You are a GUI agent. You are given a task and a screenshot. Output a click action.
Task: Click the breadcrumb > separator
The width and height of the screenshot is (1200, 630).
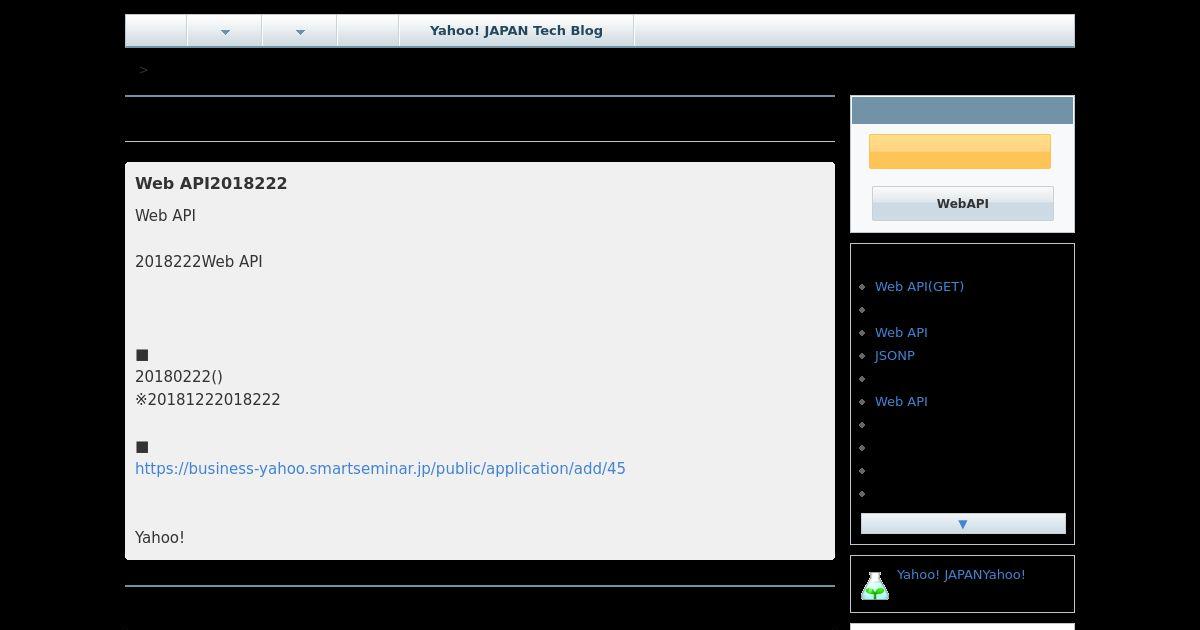click(x=144, y=70)
